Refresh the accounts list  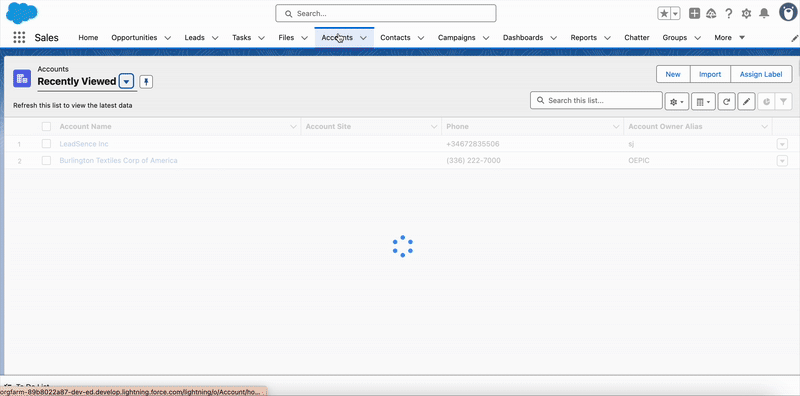click(x=726, y=102)
